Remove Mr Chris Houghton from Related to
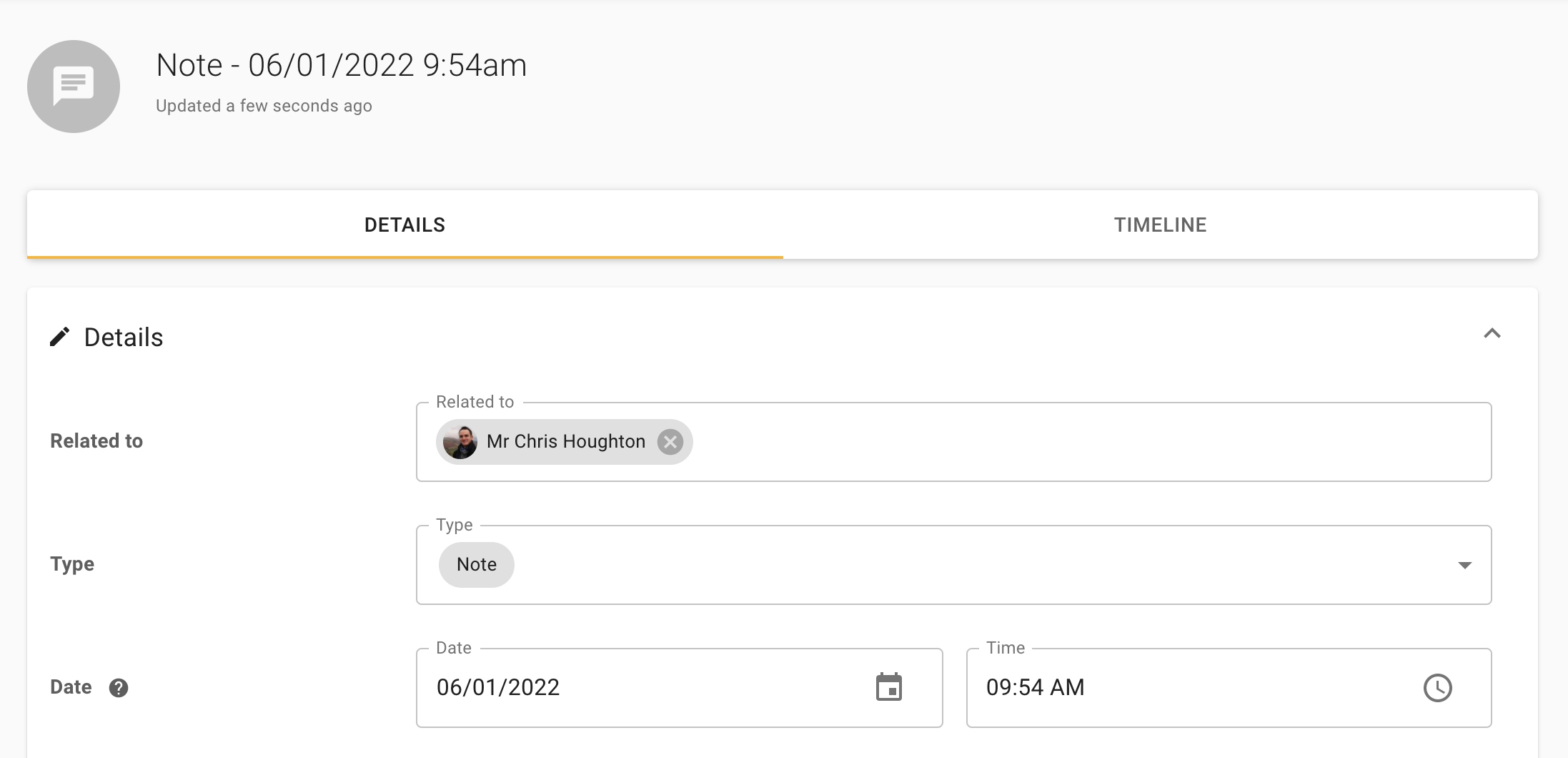Image resolution: width=1568 pixels, height=758 pixels. 670,442
